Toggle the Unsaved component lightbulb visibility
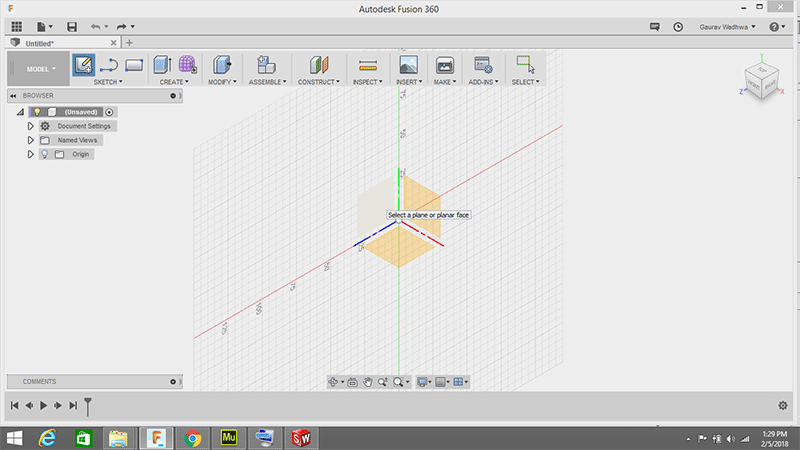Viewport: 800px width, 450px height. [37, 112]
